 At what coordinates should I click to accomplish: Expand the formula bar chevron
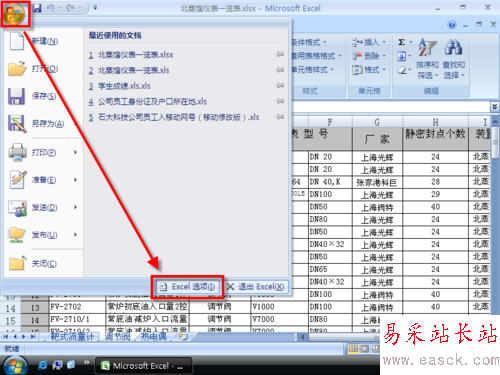(x=495, y=107)
